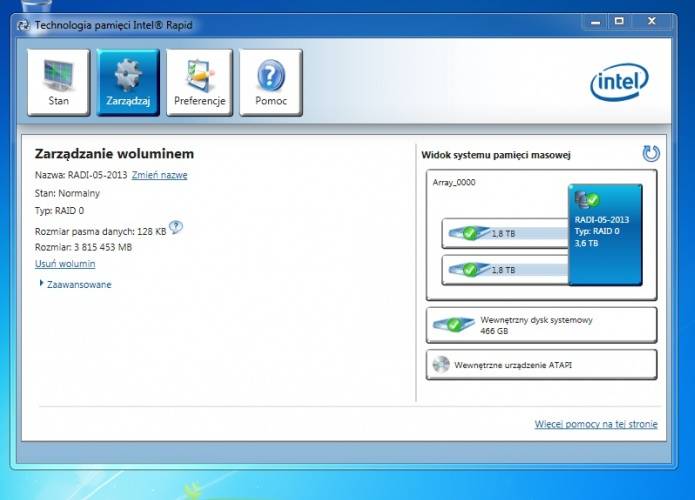The width and height of the screenshot is (695, 500).
Task: Click the Intel logo
Action: pos(619,82)
